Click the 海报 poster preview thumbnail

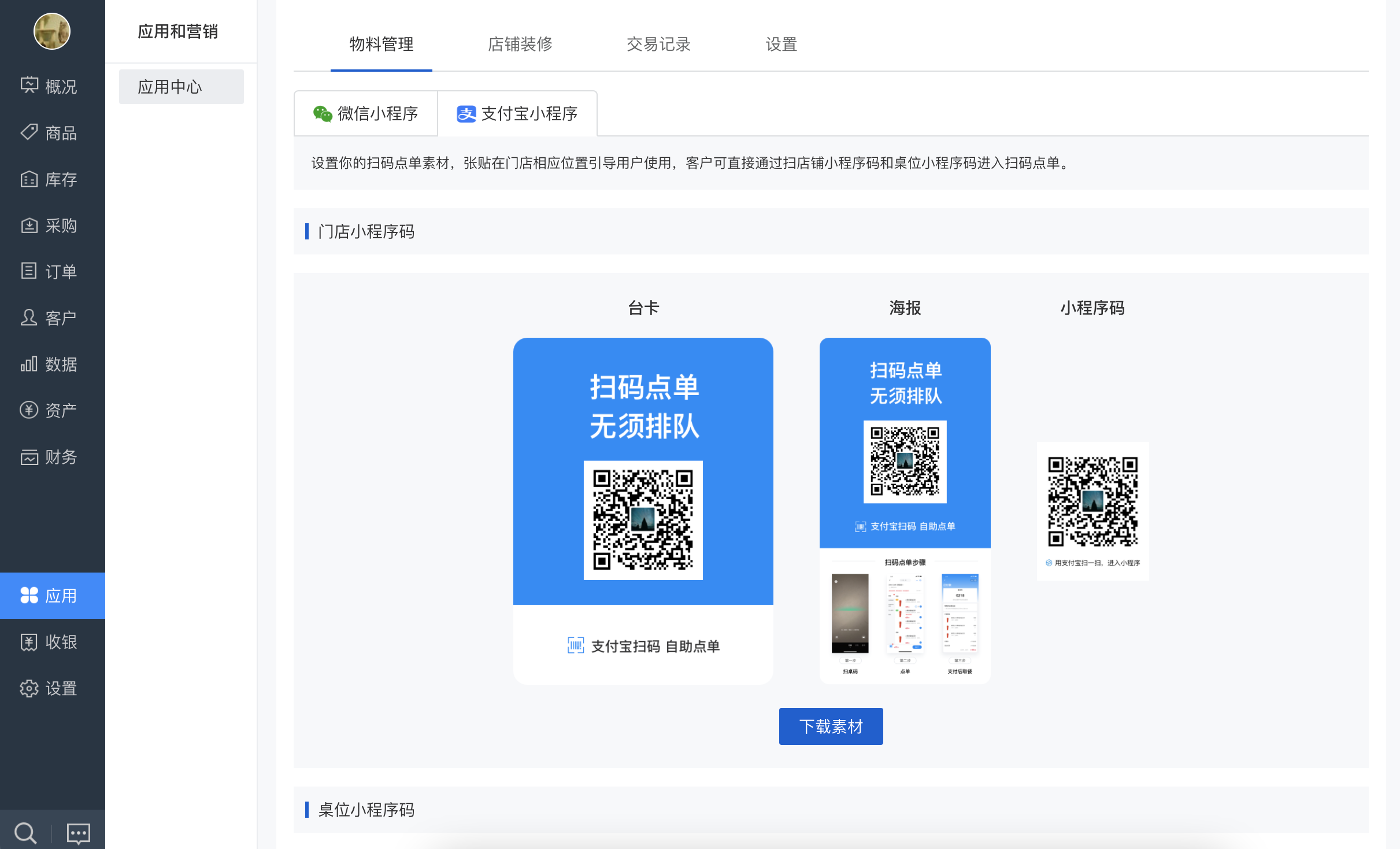tap(905, 510)
